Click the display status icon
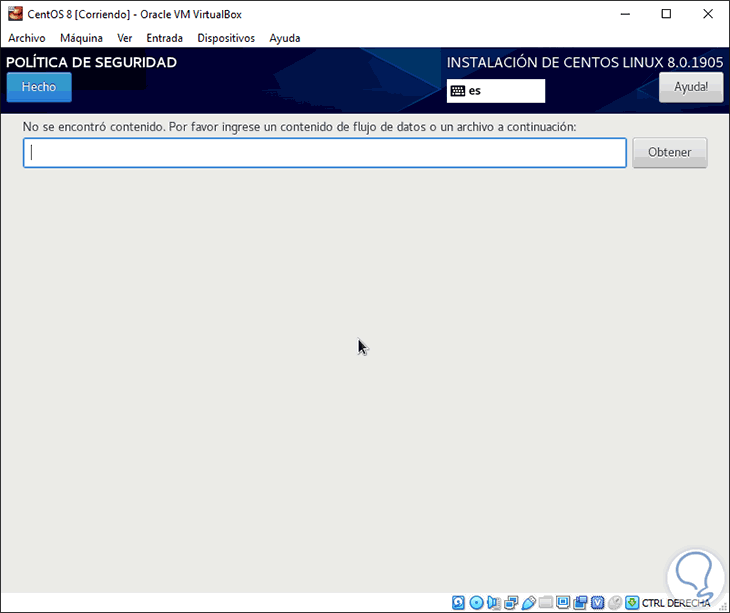This screenshot has width=730, height=613. coord(563,603)
